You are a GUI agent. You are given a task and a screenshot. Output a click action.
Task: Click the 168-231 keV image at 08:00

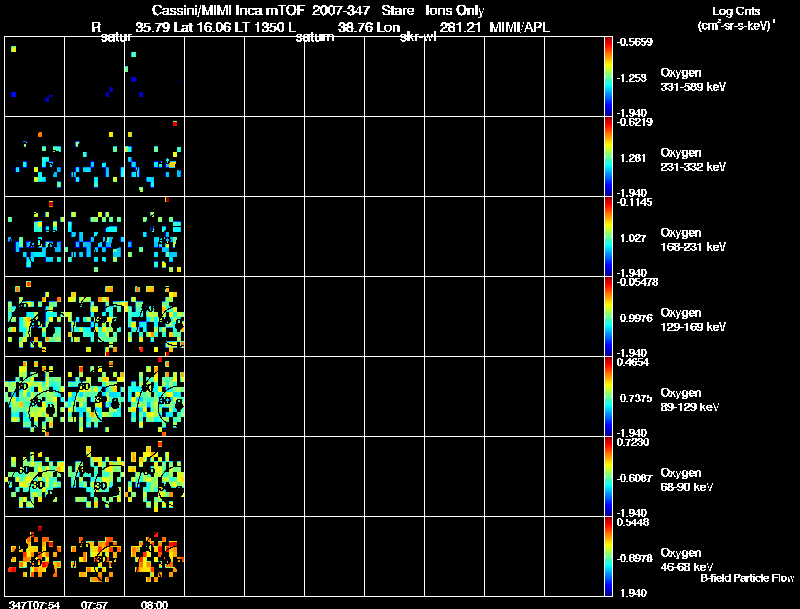pos(155,236)
